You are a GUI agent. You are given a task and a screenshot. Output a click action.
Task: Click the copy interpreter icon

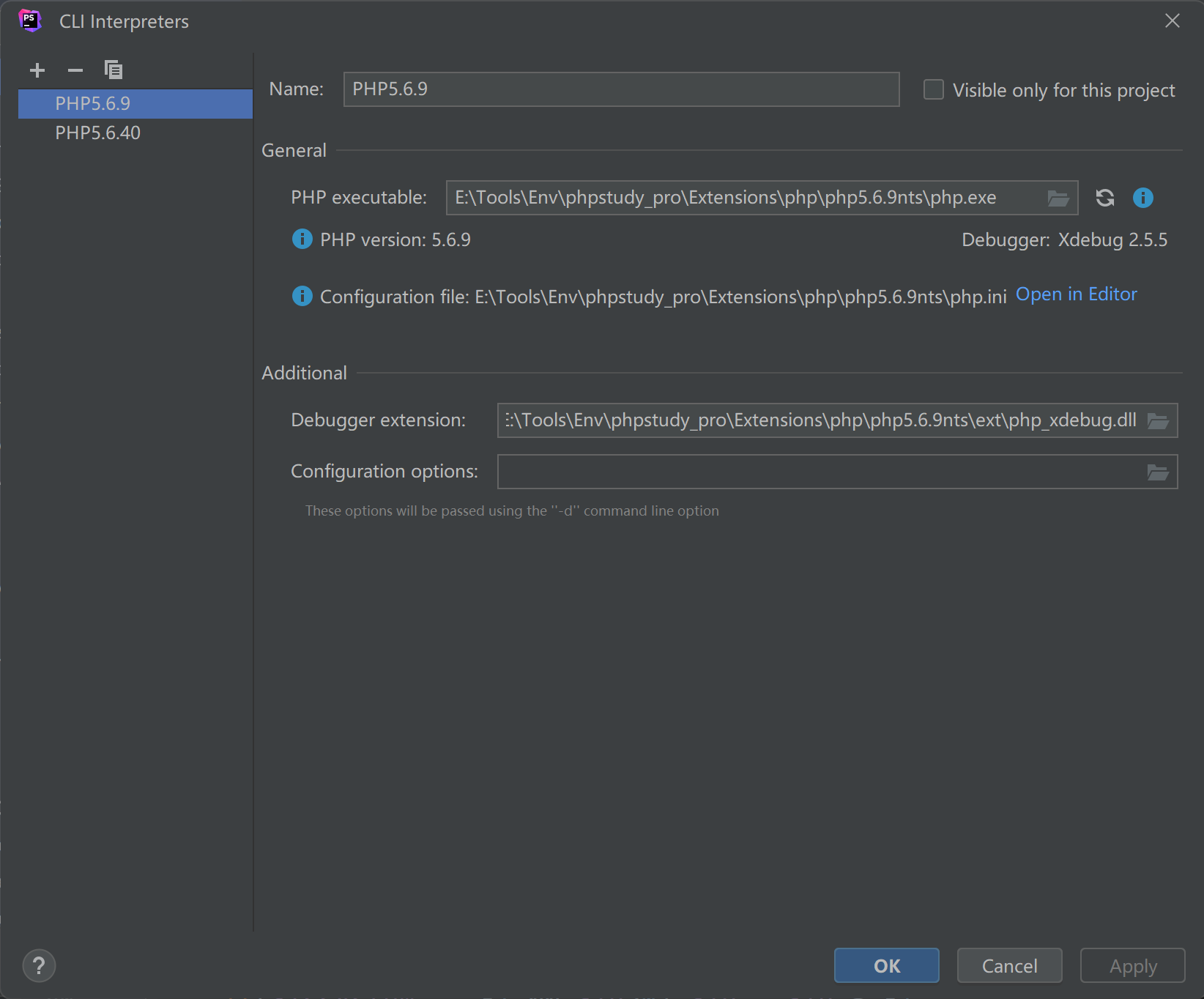pos(114,70)
